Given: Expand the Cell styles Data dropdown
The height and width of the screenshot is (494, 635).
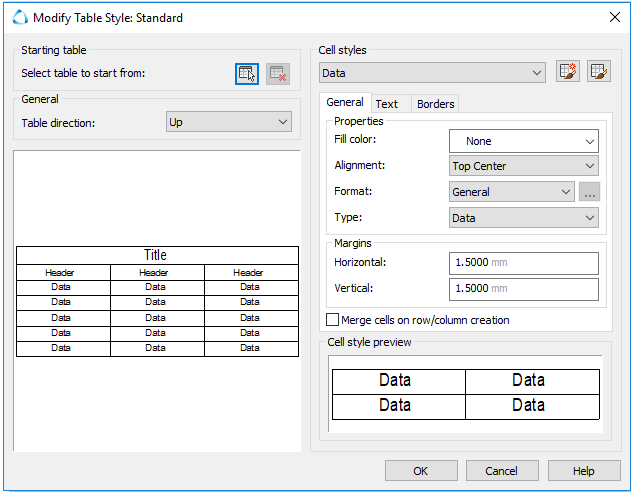Looking at the screenshot, I should pyautogui.click(x=432, y=73).
